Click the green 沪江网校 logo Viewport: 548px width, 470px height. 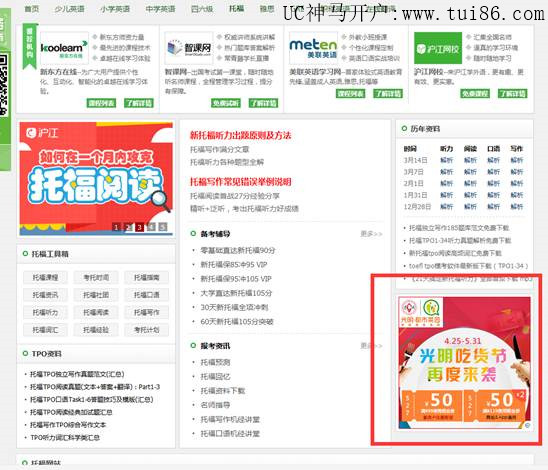click(x=438, y=48)
